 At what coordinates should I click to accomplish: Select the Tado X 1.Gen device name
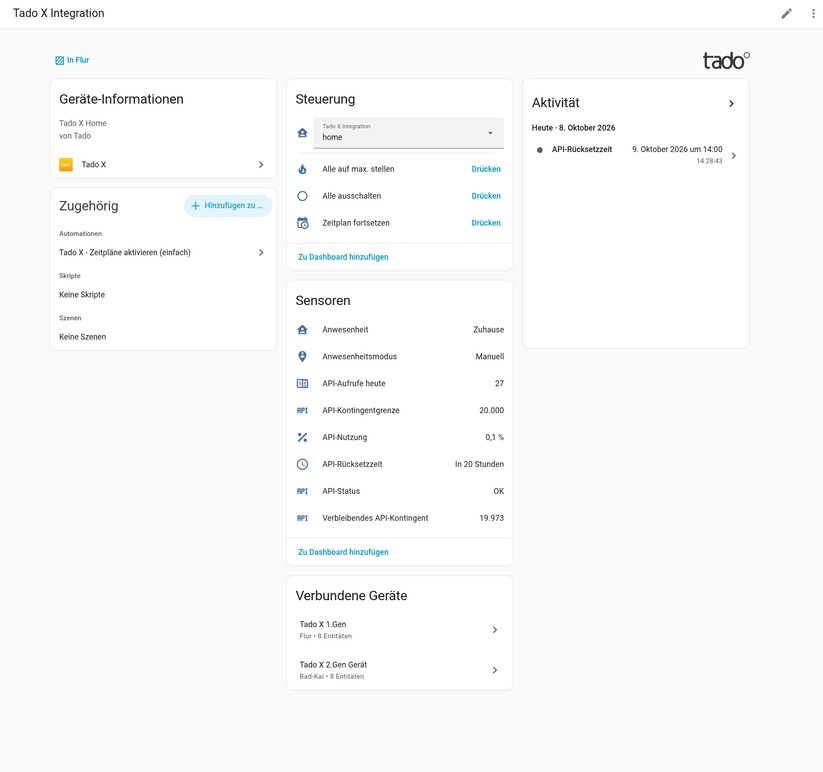click(323, 625)
